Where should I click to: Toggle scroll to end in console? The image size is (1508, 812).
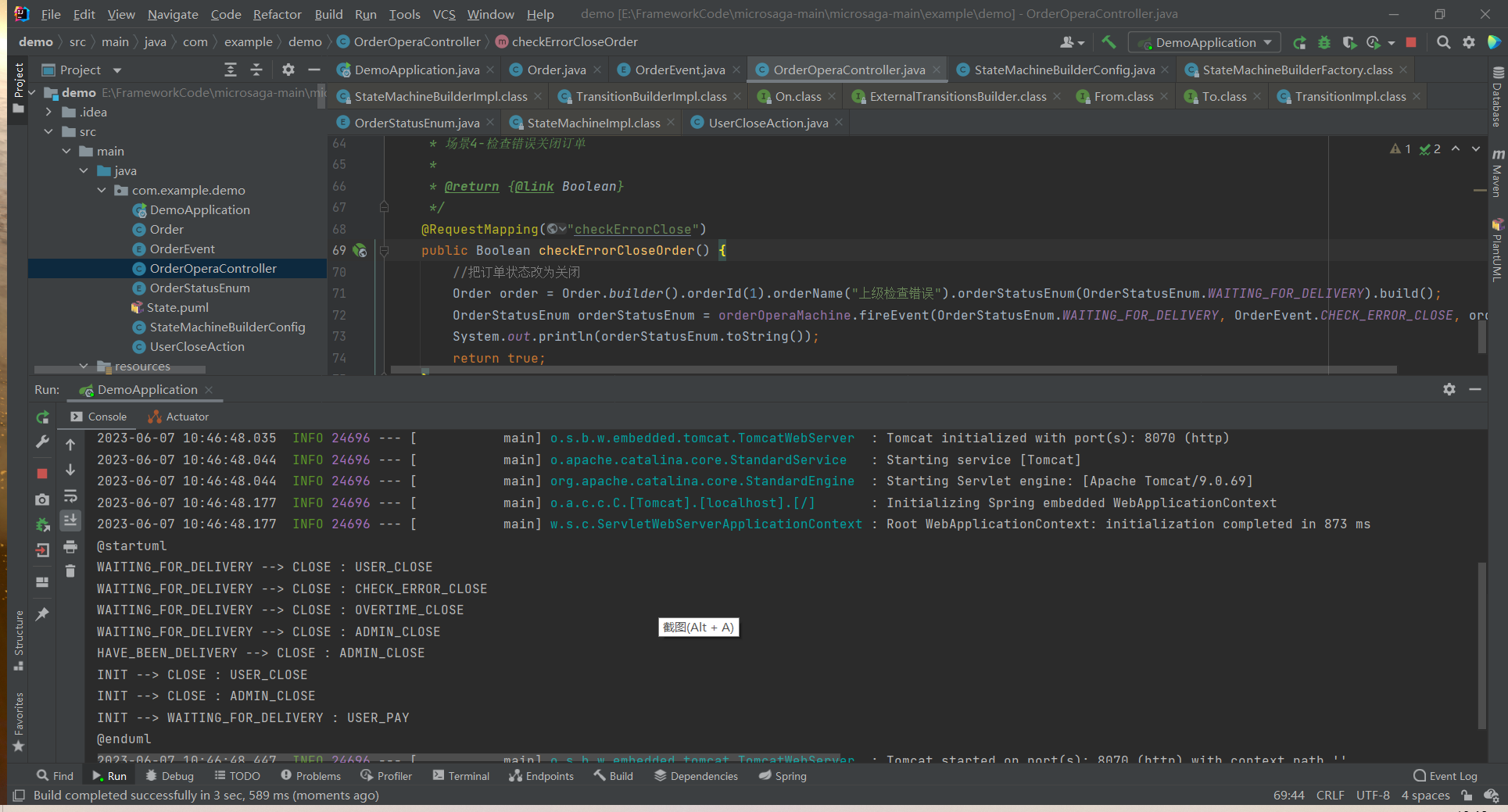(x=70, y=520)
